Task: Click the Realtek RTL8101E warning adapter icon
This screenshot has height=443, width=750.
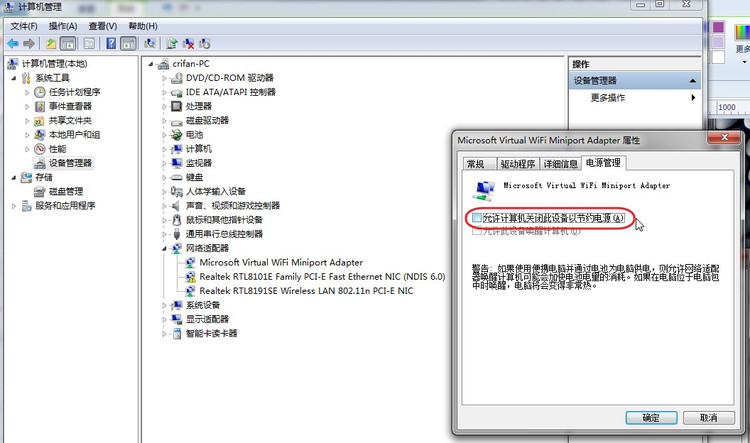Action: (190, 277)
